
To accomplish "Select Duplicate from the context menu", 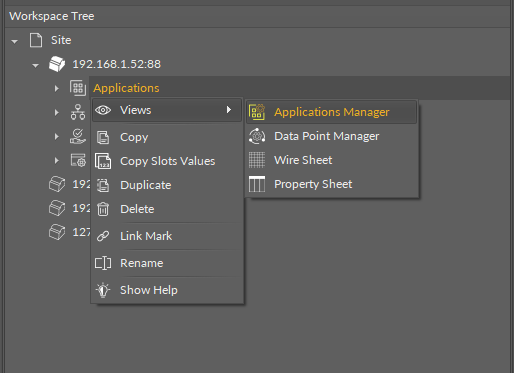I will click(167, 185).
